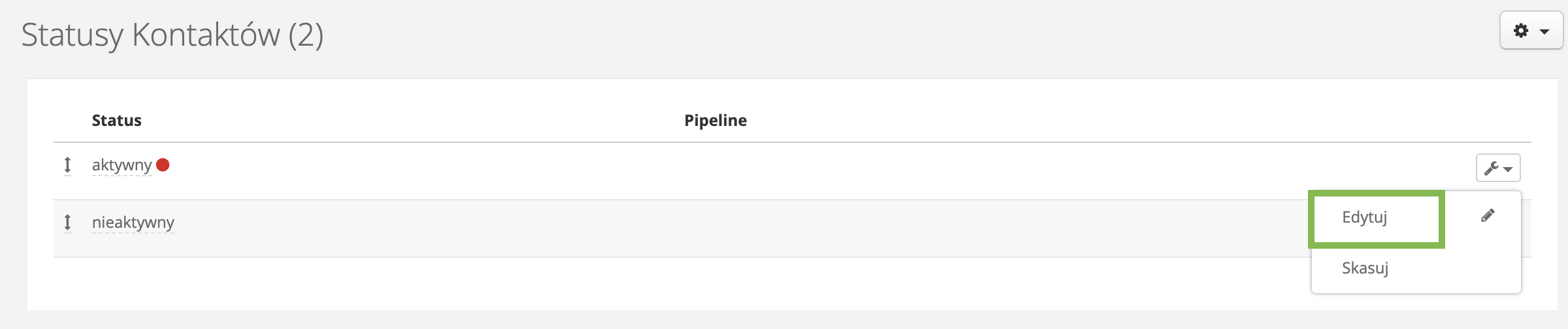Click the nieaktywny status name
This screenshot has height=329, width=1568.
133,223
